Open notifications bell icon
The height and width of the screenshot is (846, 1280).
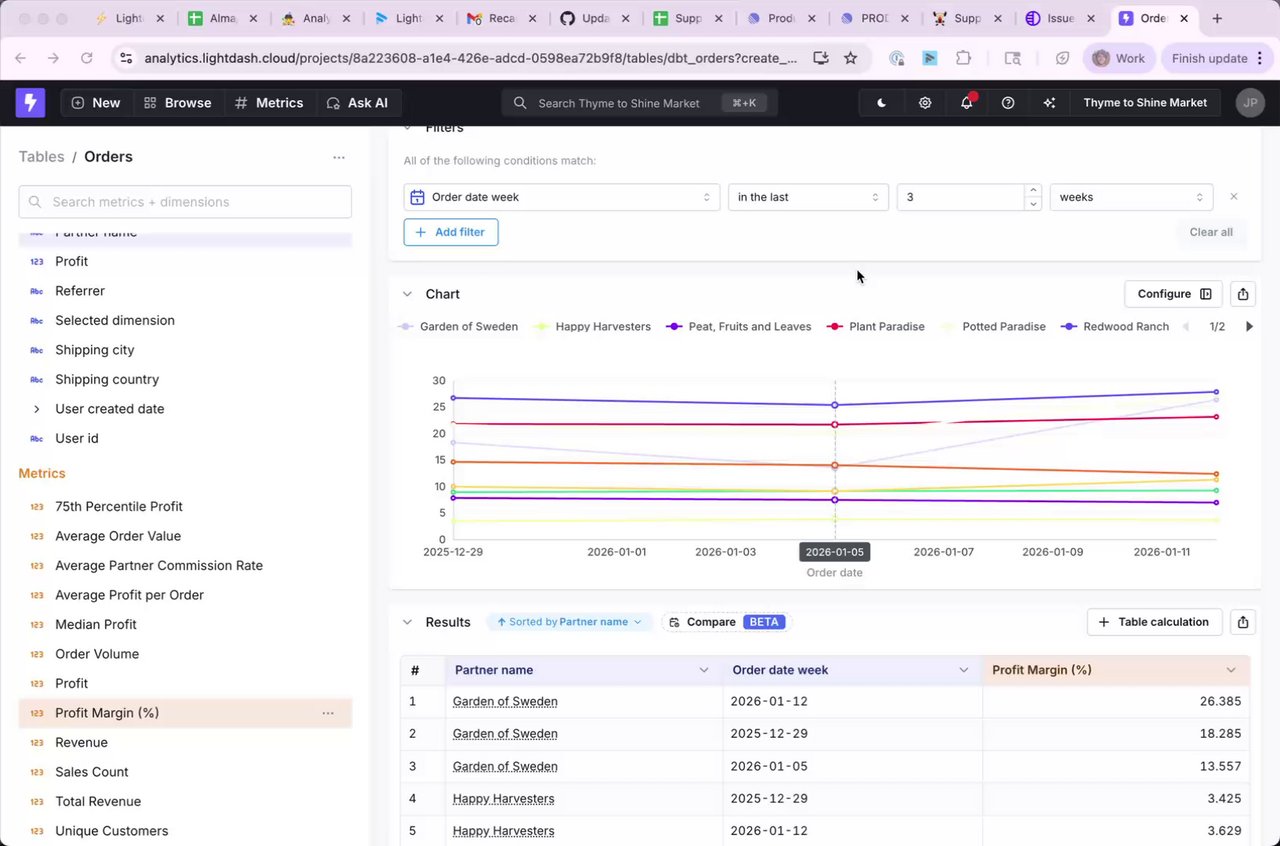pos(966,103)
